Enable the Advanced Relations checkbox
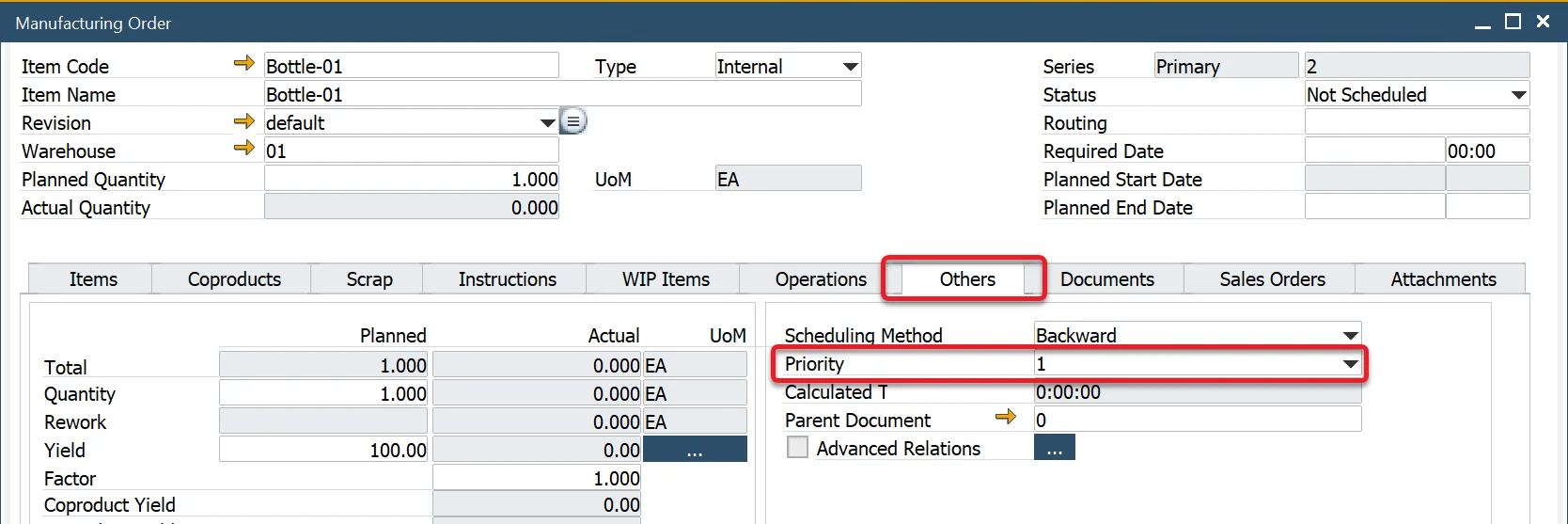 (797, 448)
